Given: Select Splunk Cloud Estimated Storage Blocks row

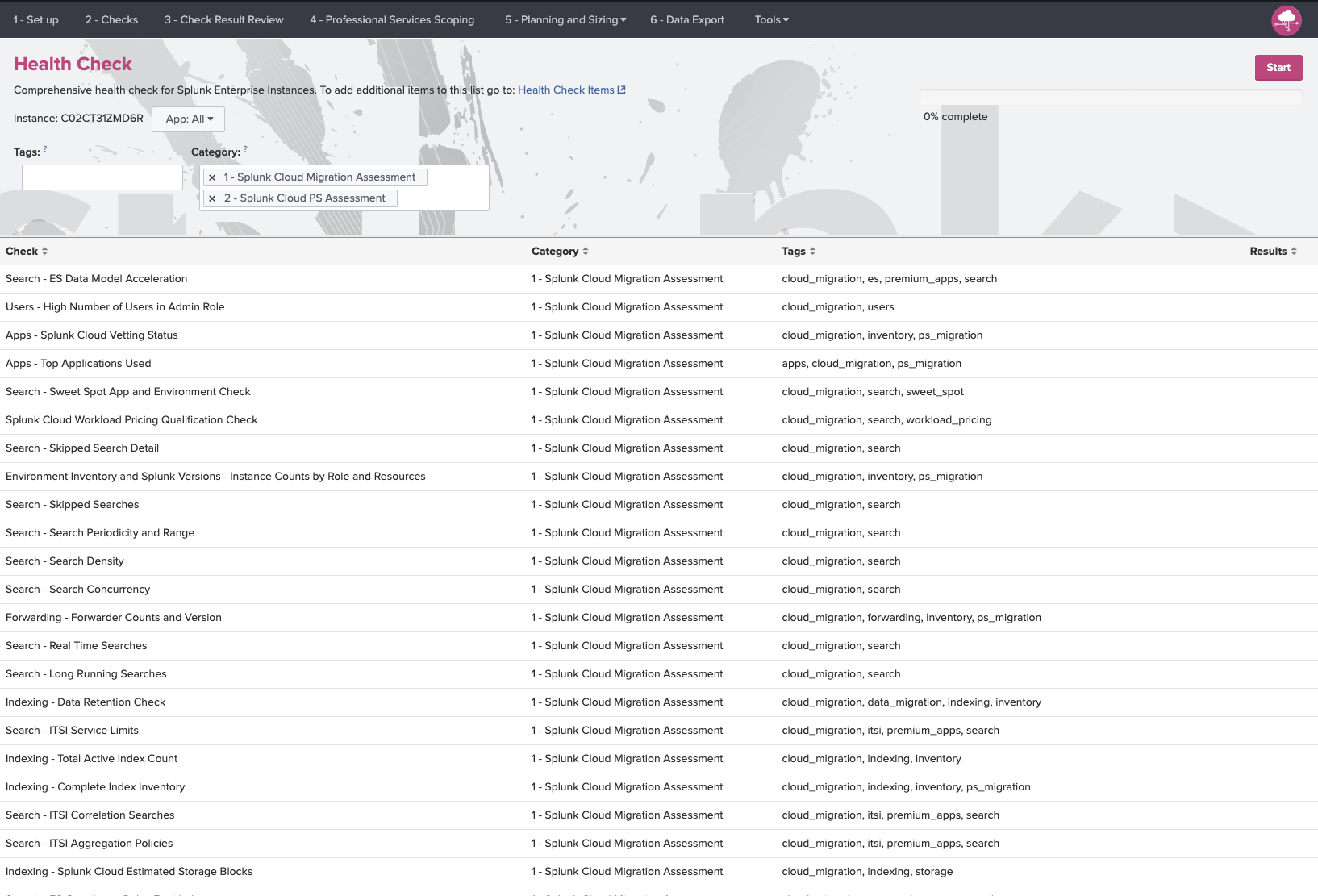Looking at the screenshot, I should pos(659,872).
